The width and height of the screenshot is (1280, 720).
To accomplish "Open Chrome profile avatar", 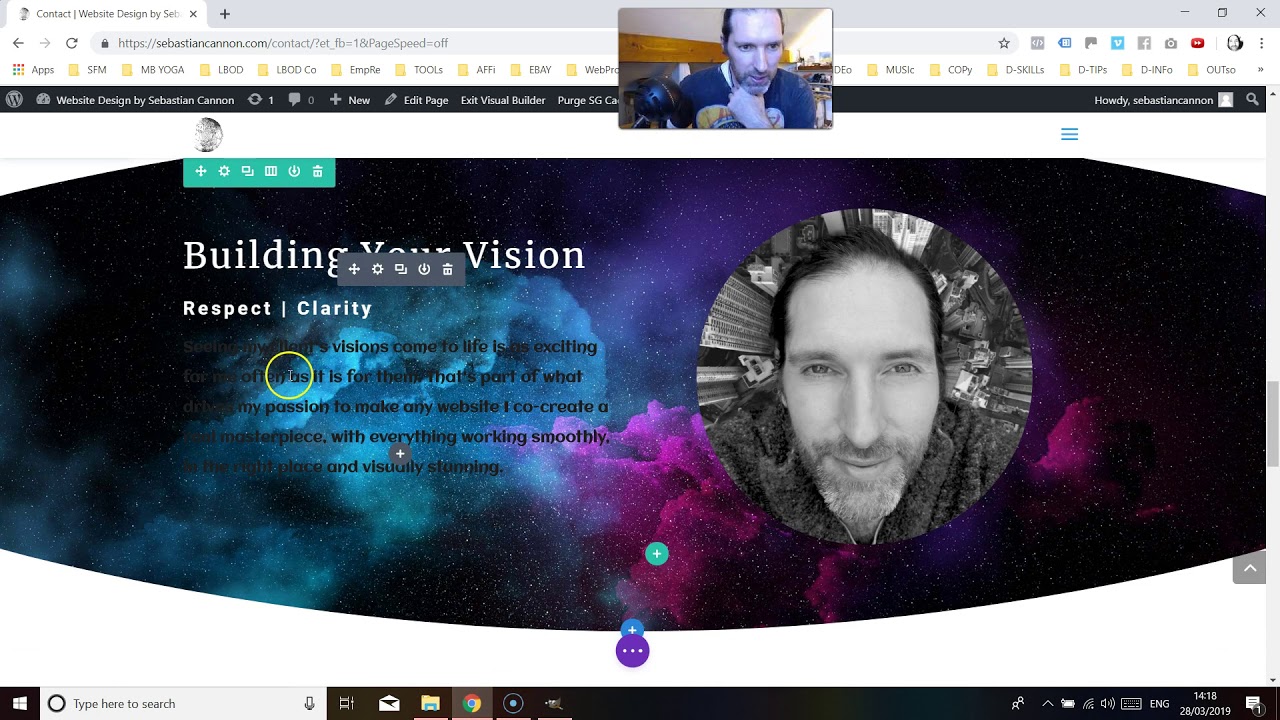I will click(x=1235, y=43).
